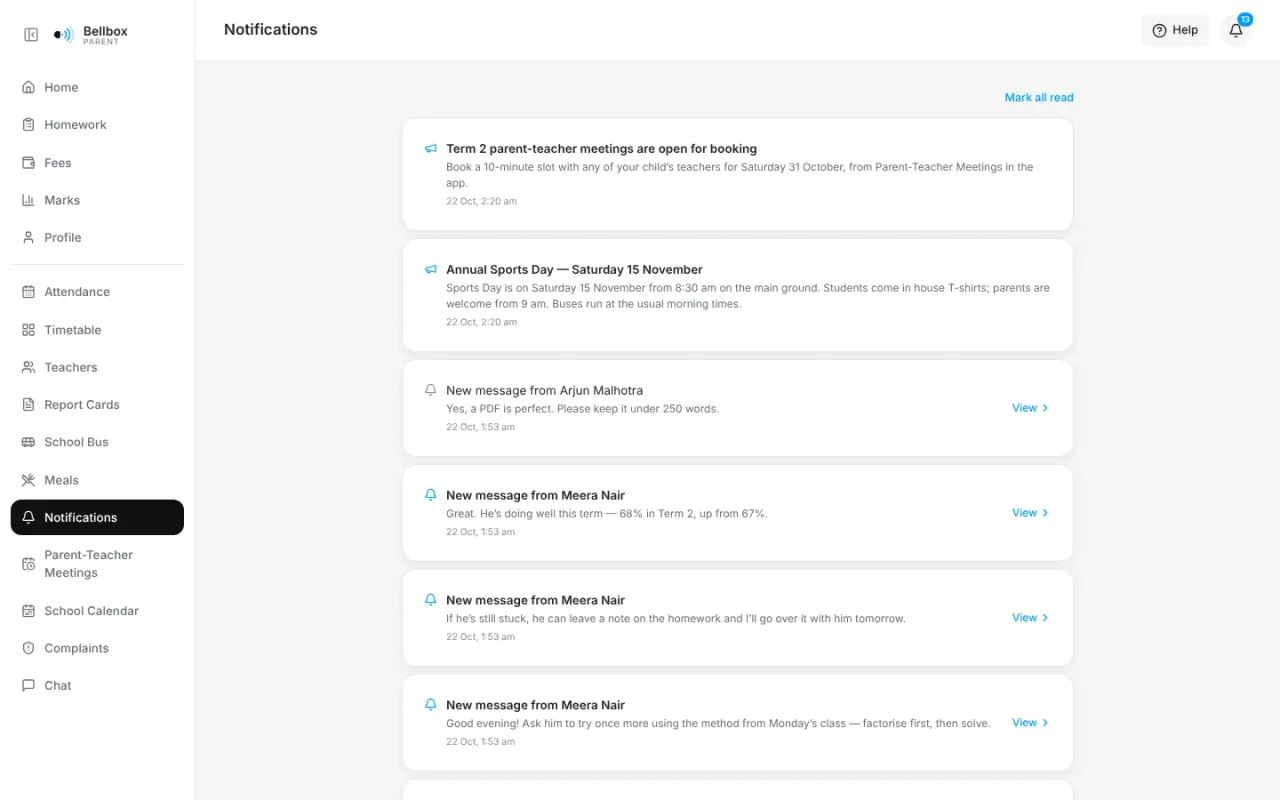
Task: Click the School Calendar icon
Action: [28, 611]
